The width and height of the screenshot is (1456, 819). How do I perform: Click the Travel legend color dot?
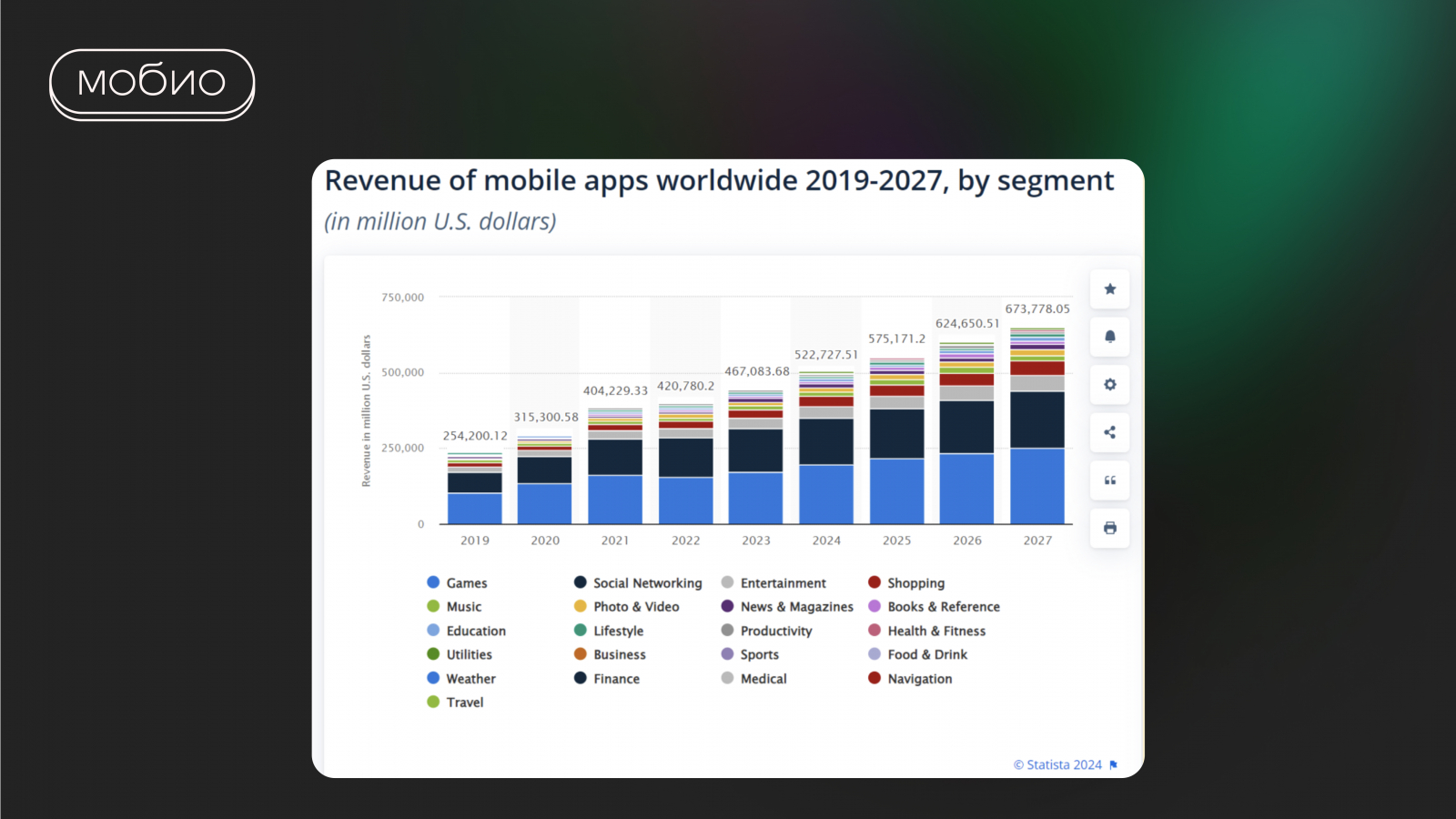(433, 702)
